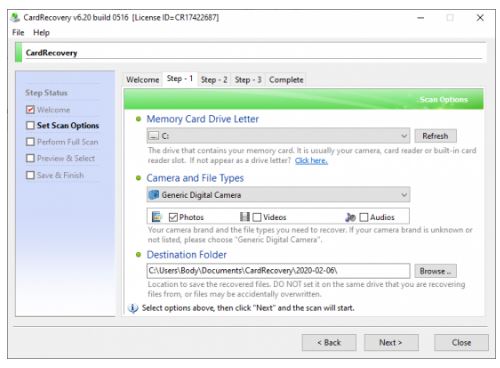Minimize the CardRecovery window
Screen dimensions: 500x368
point(421,18)
